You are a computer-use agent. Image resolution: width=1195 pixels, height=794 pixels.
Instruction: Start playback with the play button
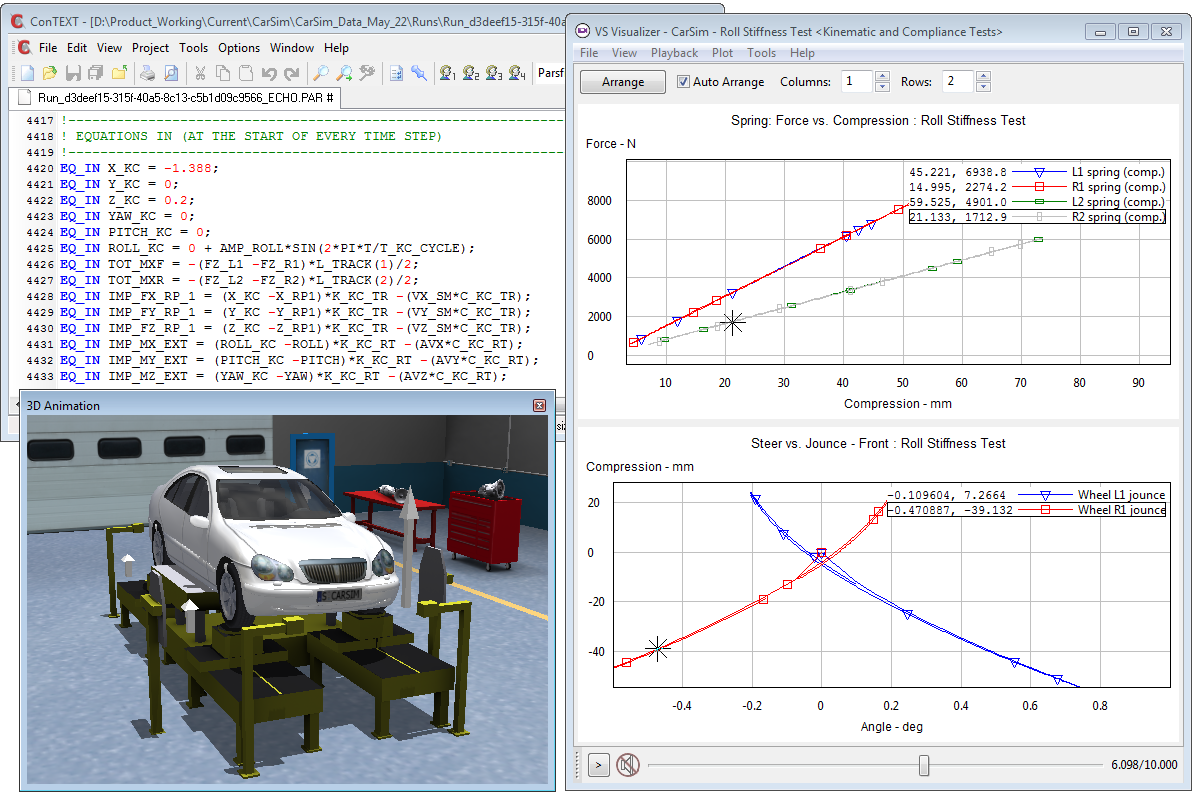[599, 764]
